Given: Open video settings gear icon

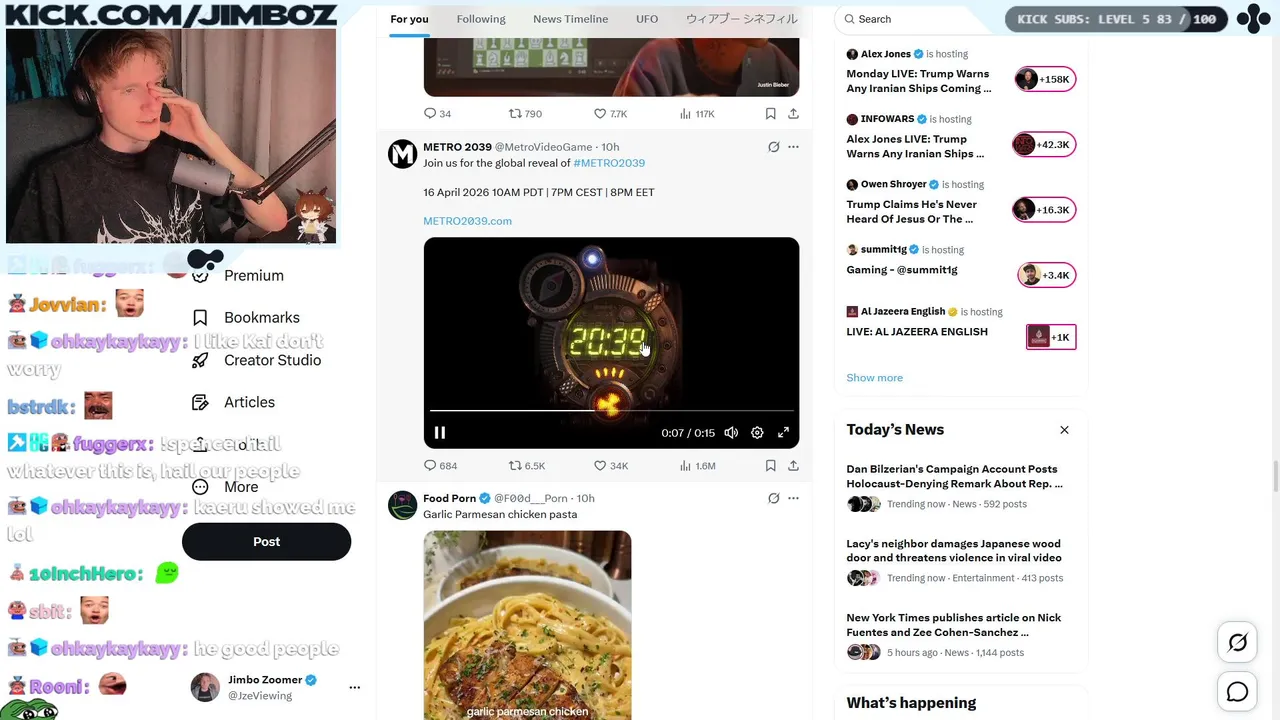Looking at the screenshot, I should click(757, 433).
